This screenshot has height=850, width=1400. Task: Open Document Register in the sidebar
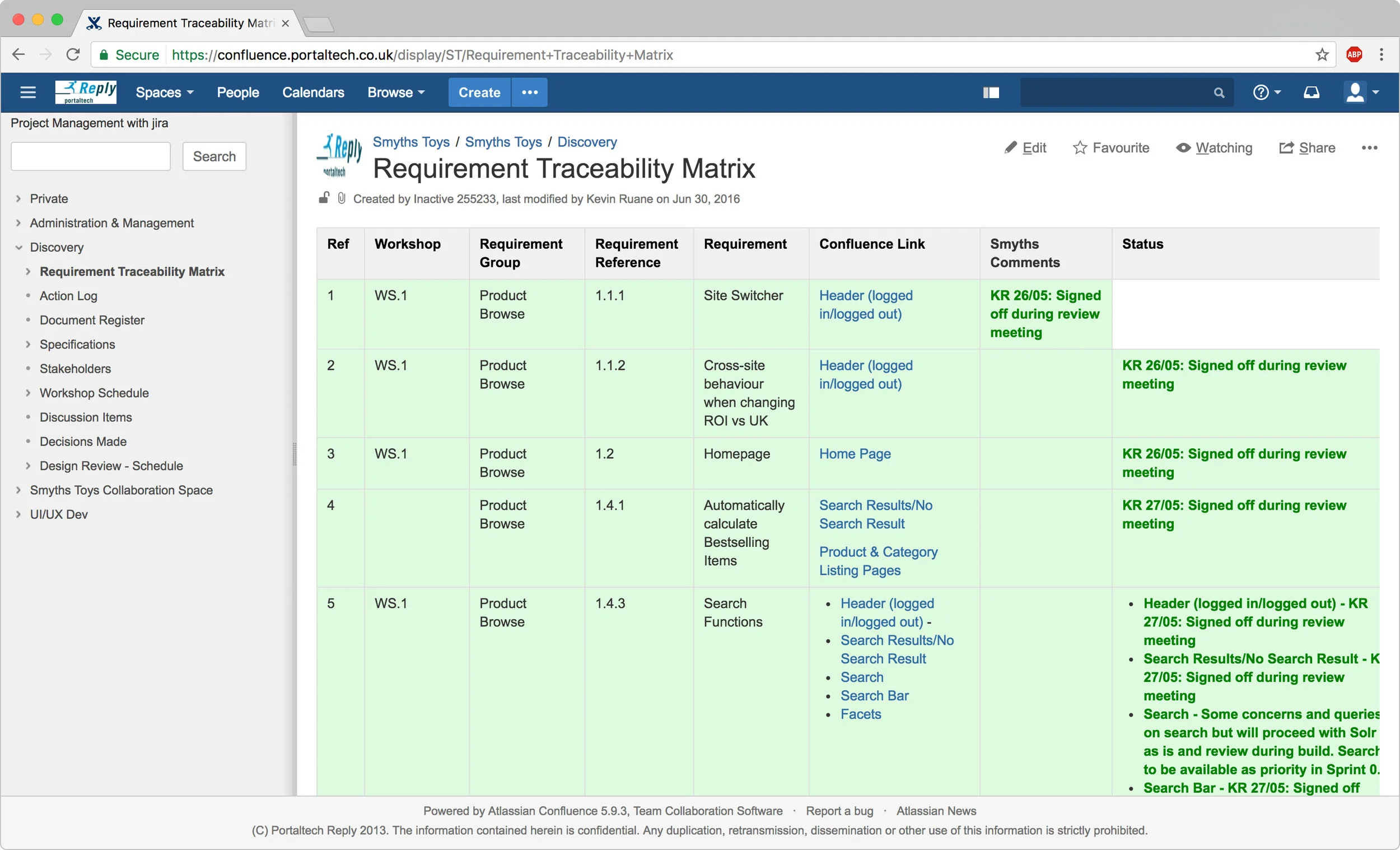[x=92, y=320]
